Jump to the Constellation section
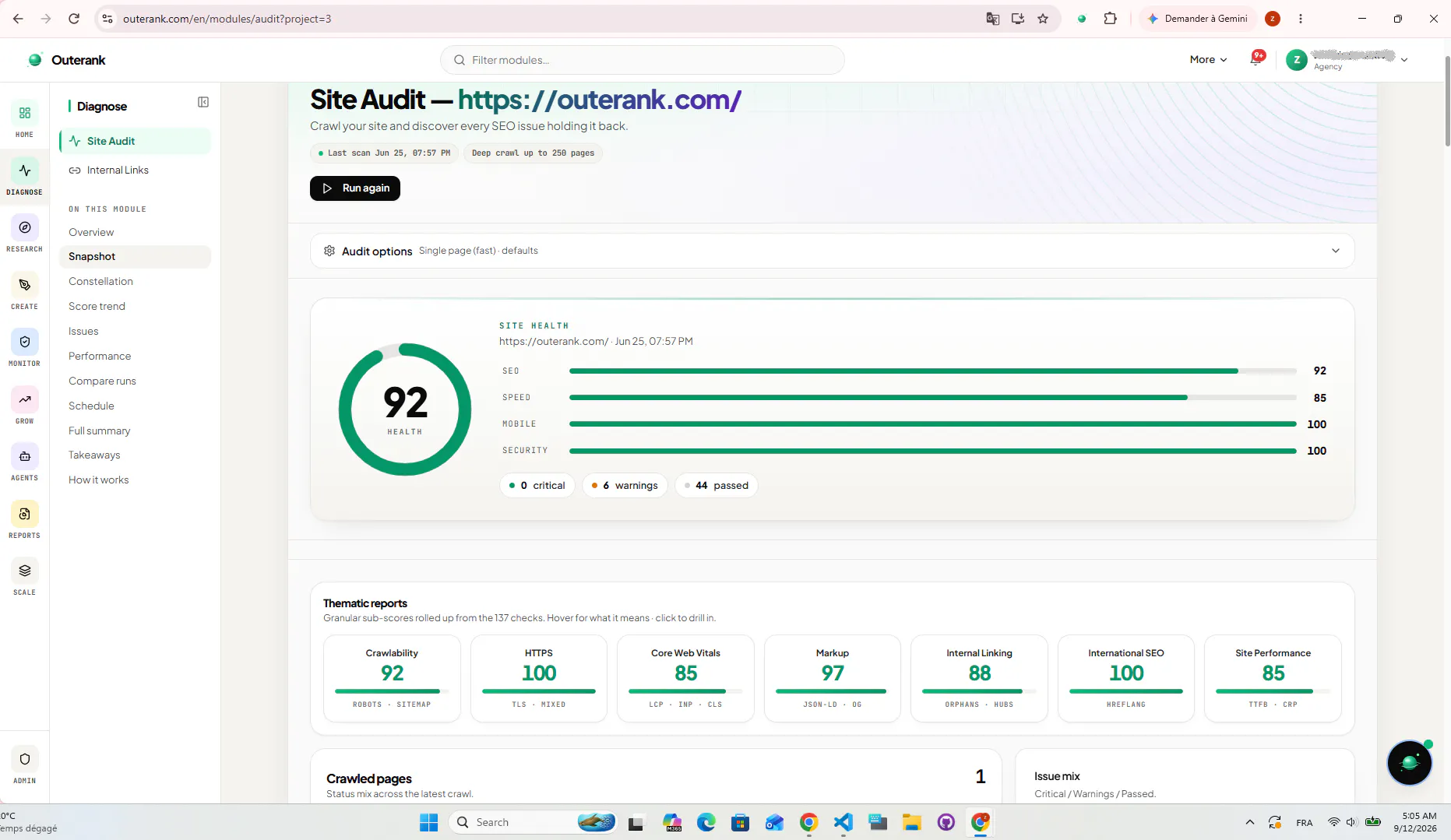Screen dimensions: 1451x840 pos(100,282)
